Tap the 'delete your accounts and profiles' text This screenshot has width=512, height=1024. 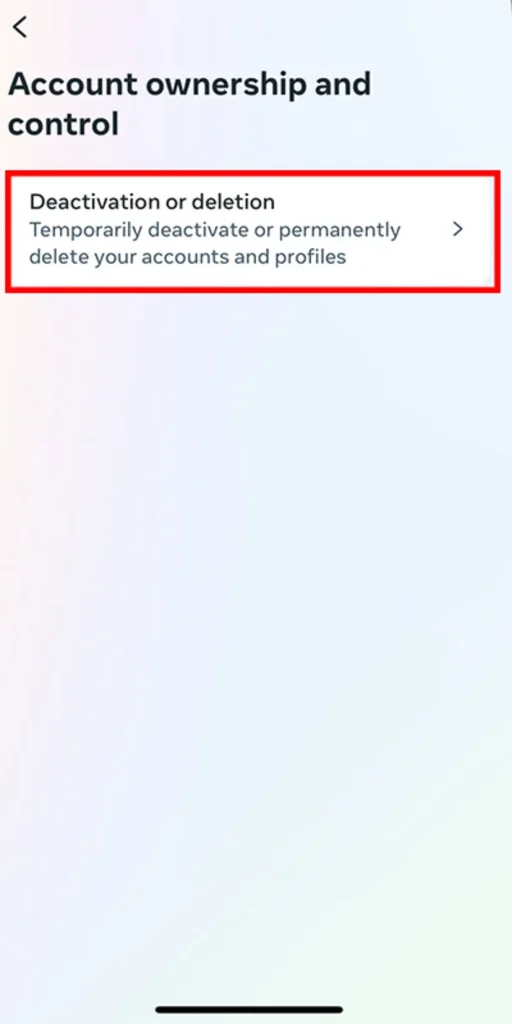click(187, 257)
